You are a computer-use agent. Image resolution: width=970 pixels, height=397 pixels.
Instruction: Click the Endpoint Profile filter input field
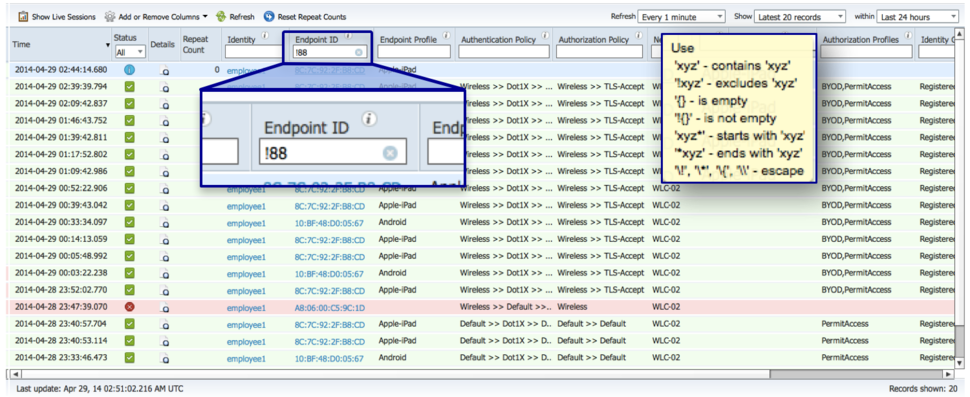tap(414, 52)
